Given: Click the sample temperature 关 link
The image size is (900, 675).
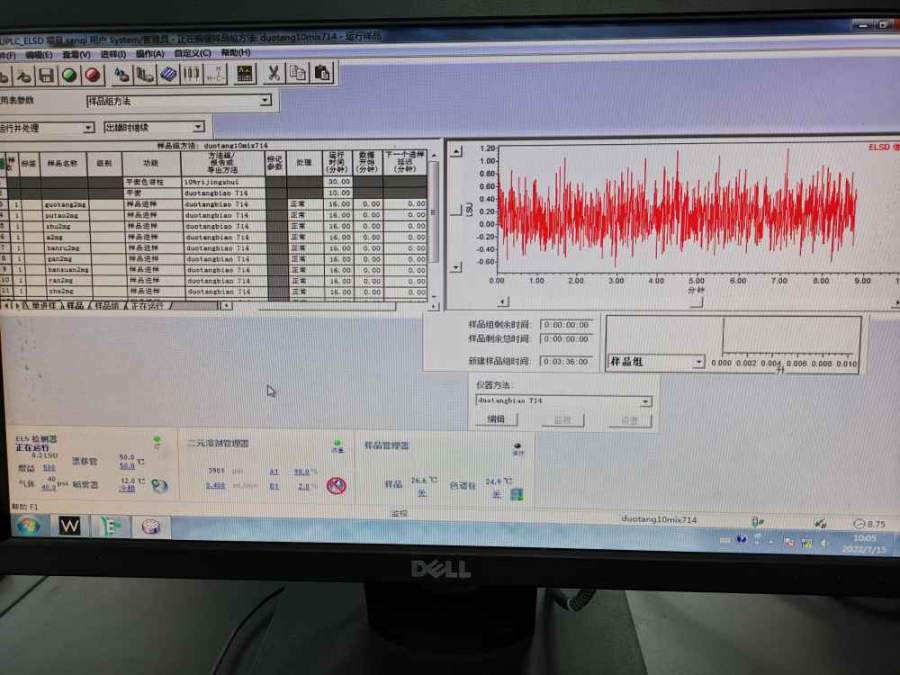Looking at the screenshot, I should (421, 493).
